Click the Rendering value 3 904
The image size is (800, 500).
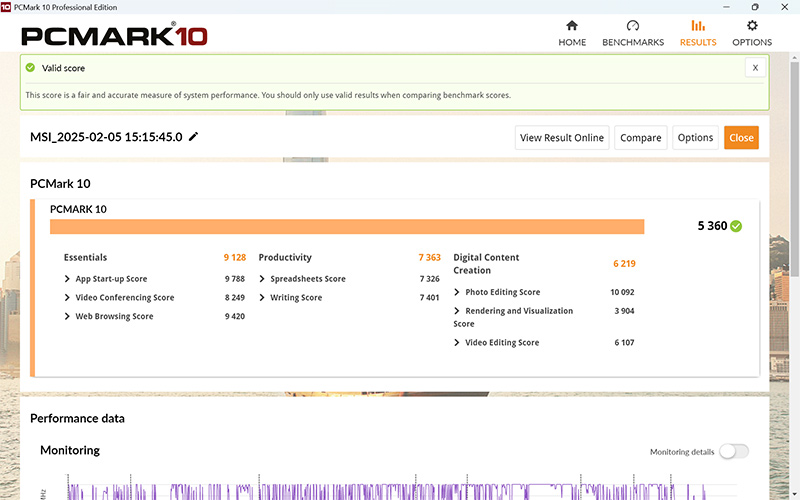coord(624,311)
